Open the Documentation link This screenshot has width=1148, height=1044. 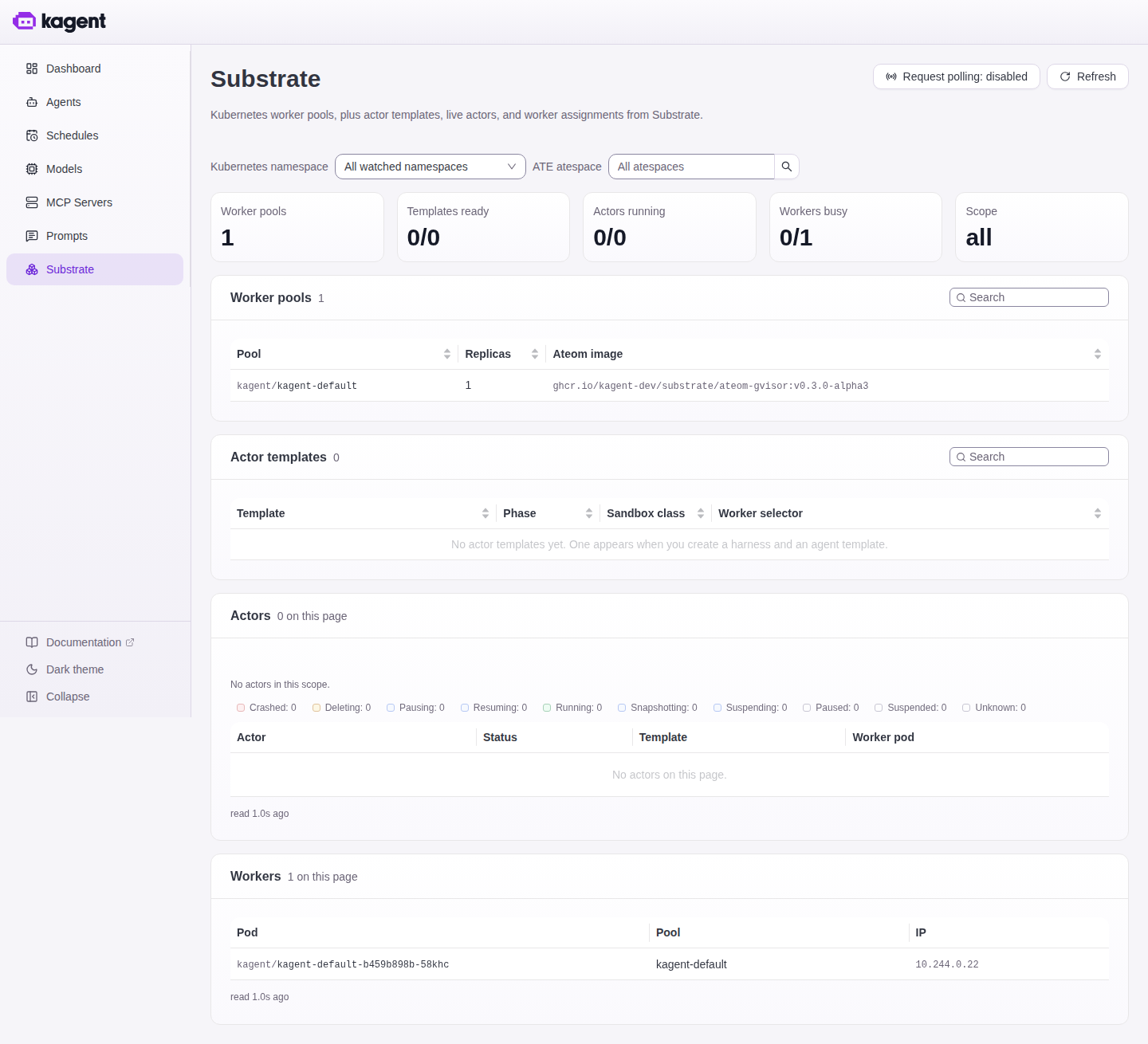point(80,642)
